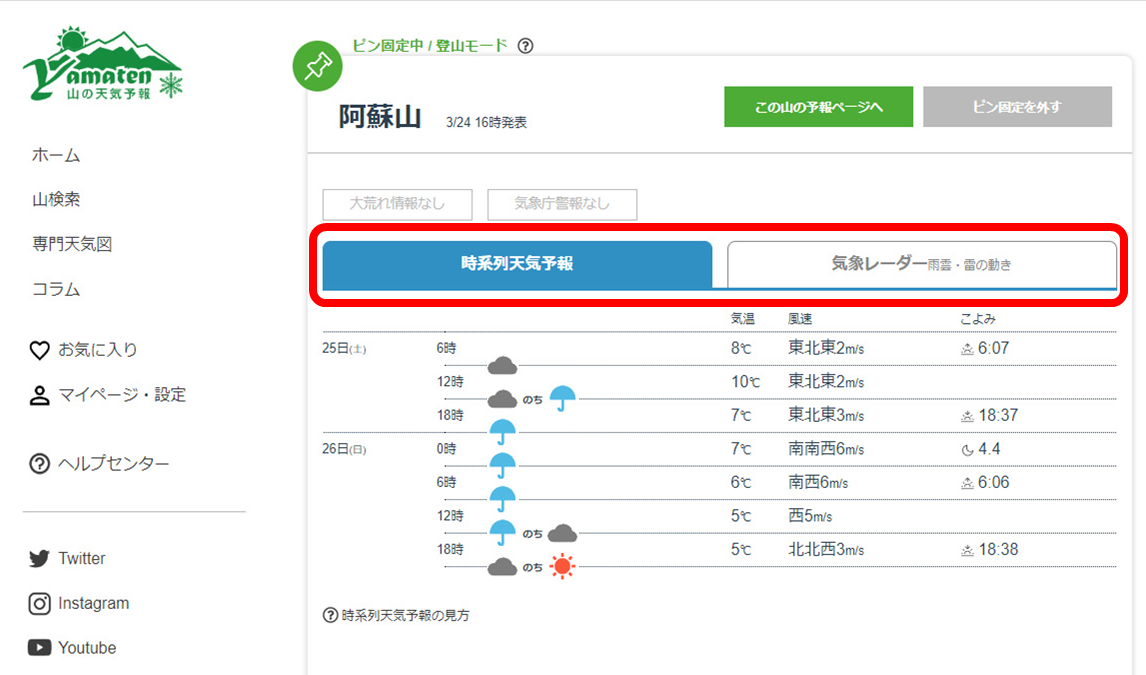Click the sun icon for 26日 18時
The width and height of the screenshot is (1146, 675).
pyautogui.click(x=562, y=566)
